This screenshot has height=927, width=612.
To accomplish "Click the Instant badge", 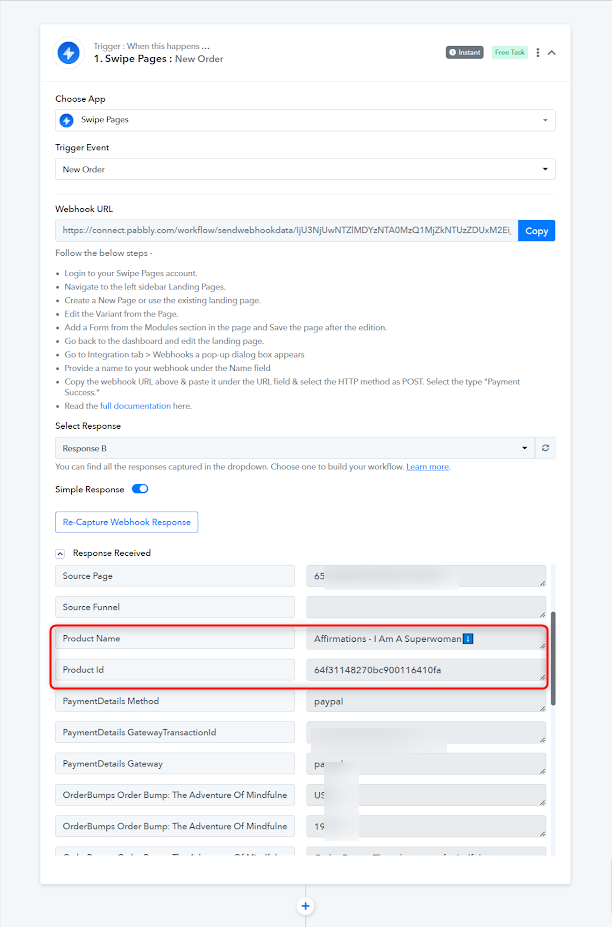I will (465, 53).
